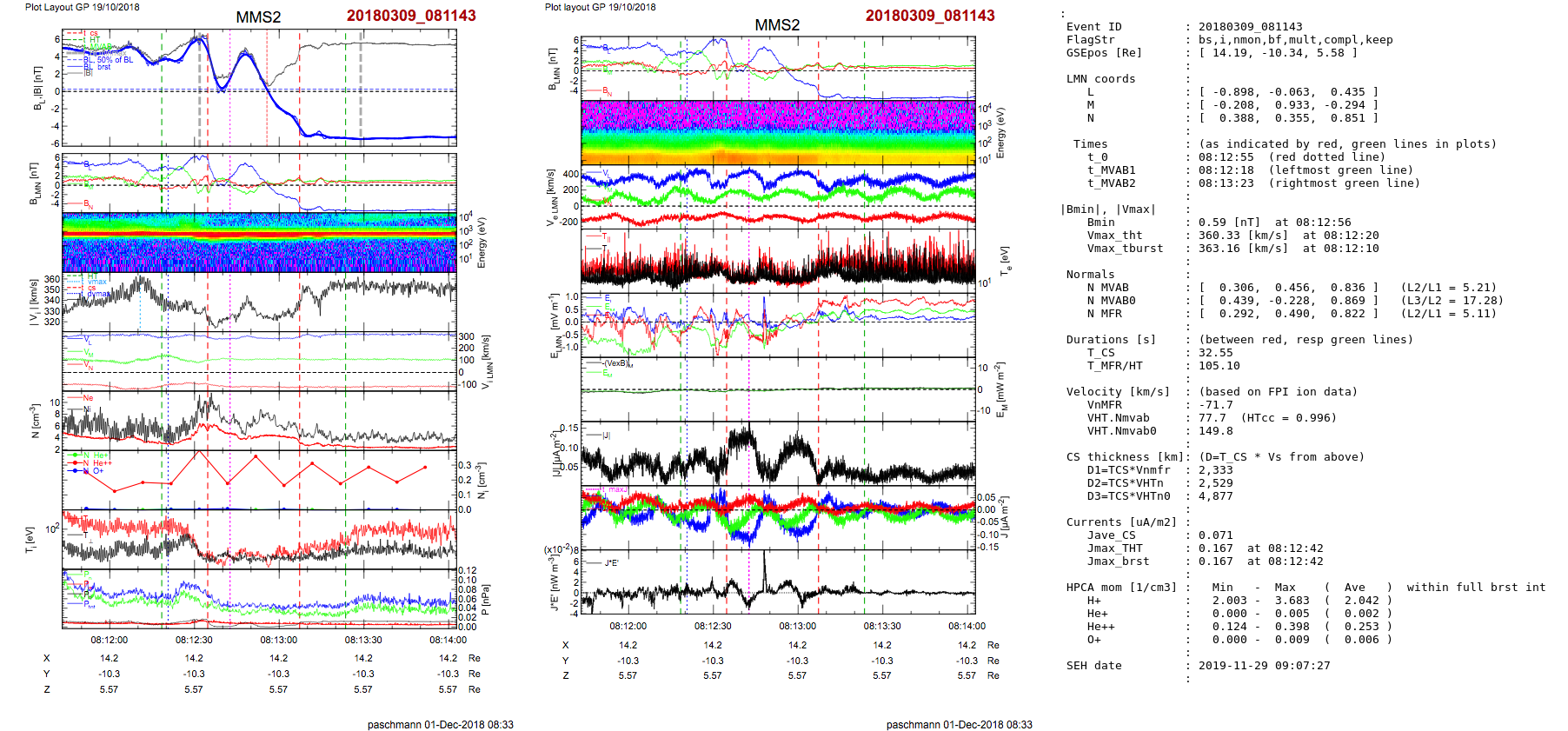Select the '(L3/L2 = 17.28)' ratio text
Image resolution: width=1568 pixels, height=731 pixels.
click(x=1452, y=301)
